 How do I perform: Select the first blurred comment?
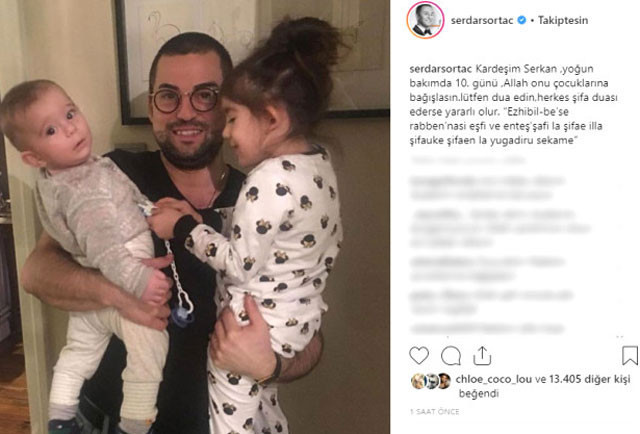point(487,187)
